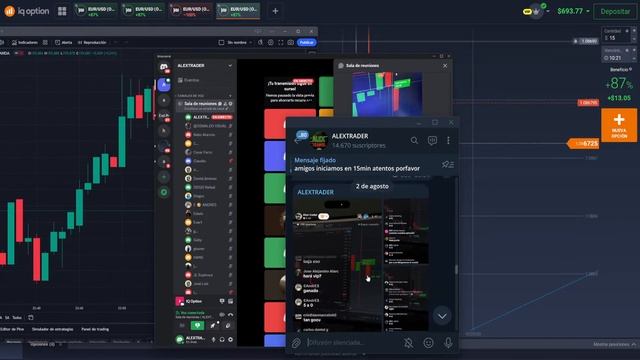Open Telegram comments icon in header
Image resolution: width=640 pixels, height=360 pixels.
[x=432, y=140]
